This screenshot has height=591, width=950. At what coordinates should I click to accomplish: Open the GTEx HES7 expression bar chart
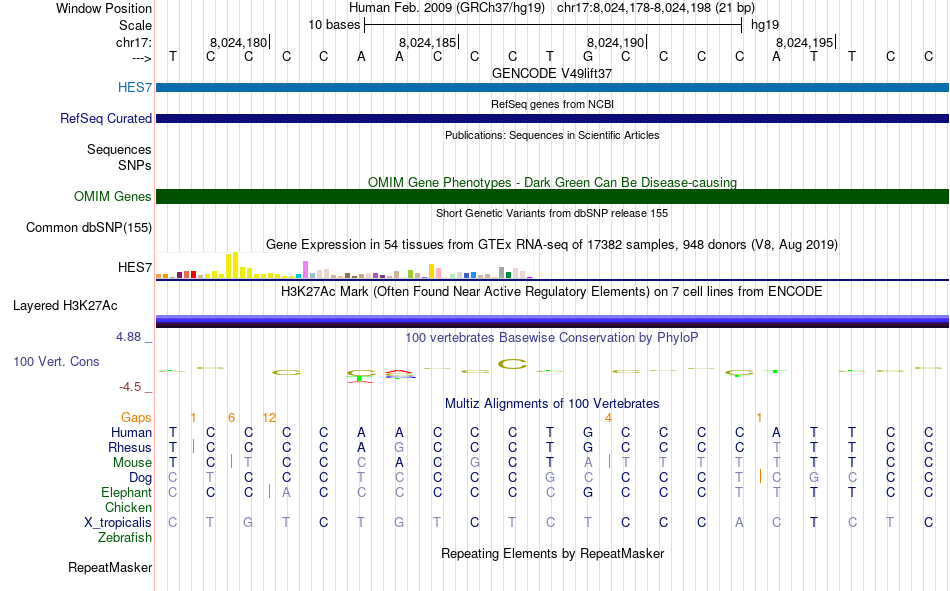[344, 265]
